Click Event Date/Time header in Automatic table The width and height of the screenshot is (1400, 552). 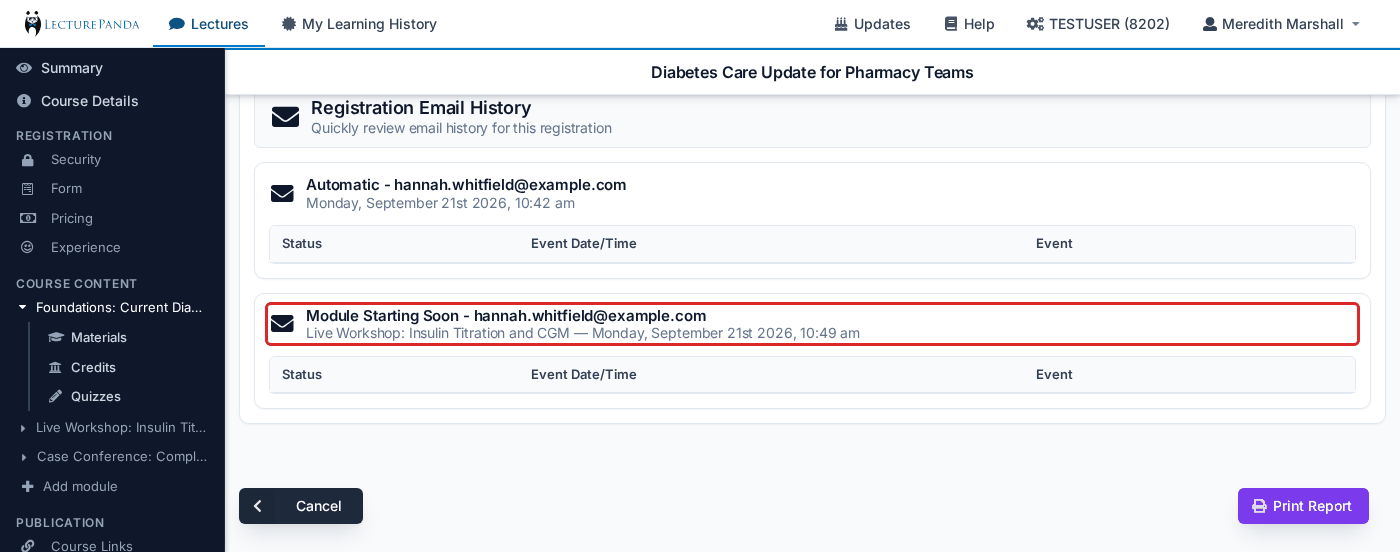point(584,243)
